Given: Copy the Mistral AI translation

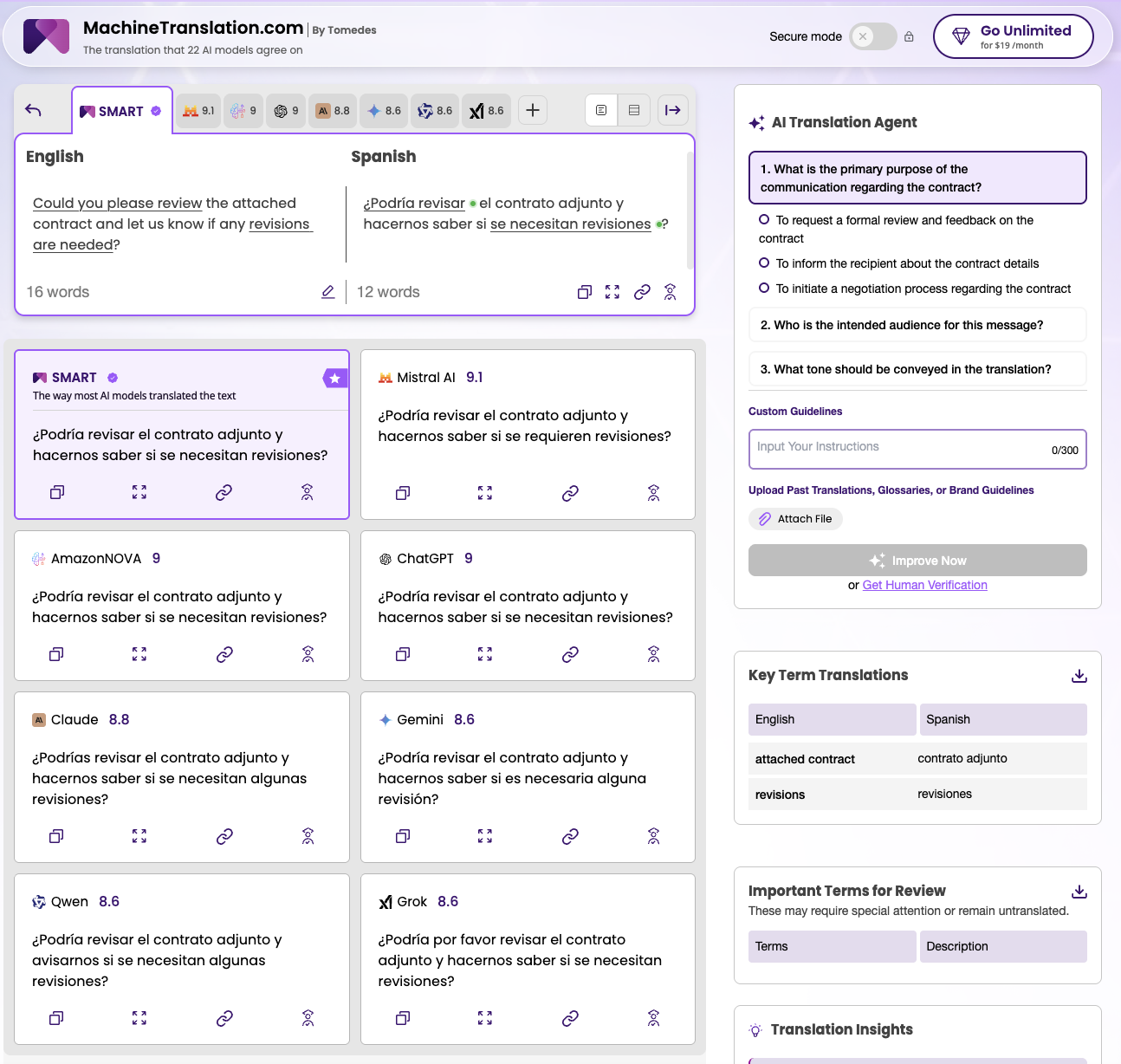Looking at the screenshot, I should click(x=402, y=493).
